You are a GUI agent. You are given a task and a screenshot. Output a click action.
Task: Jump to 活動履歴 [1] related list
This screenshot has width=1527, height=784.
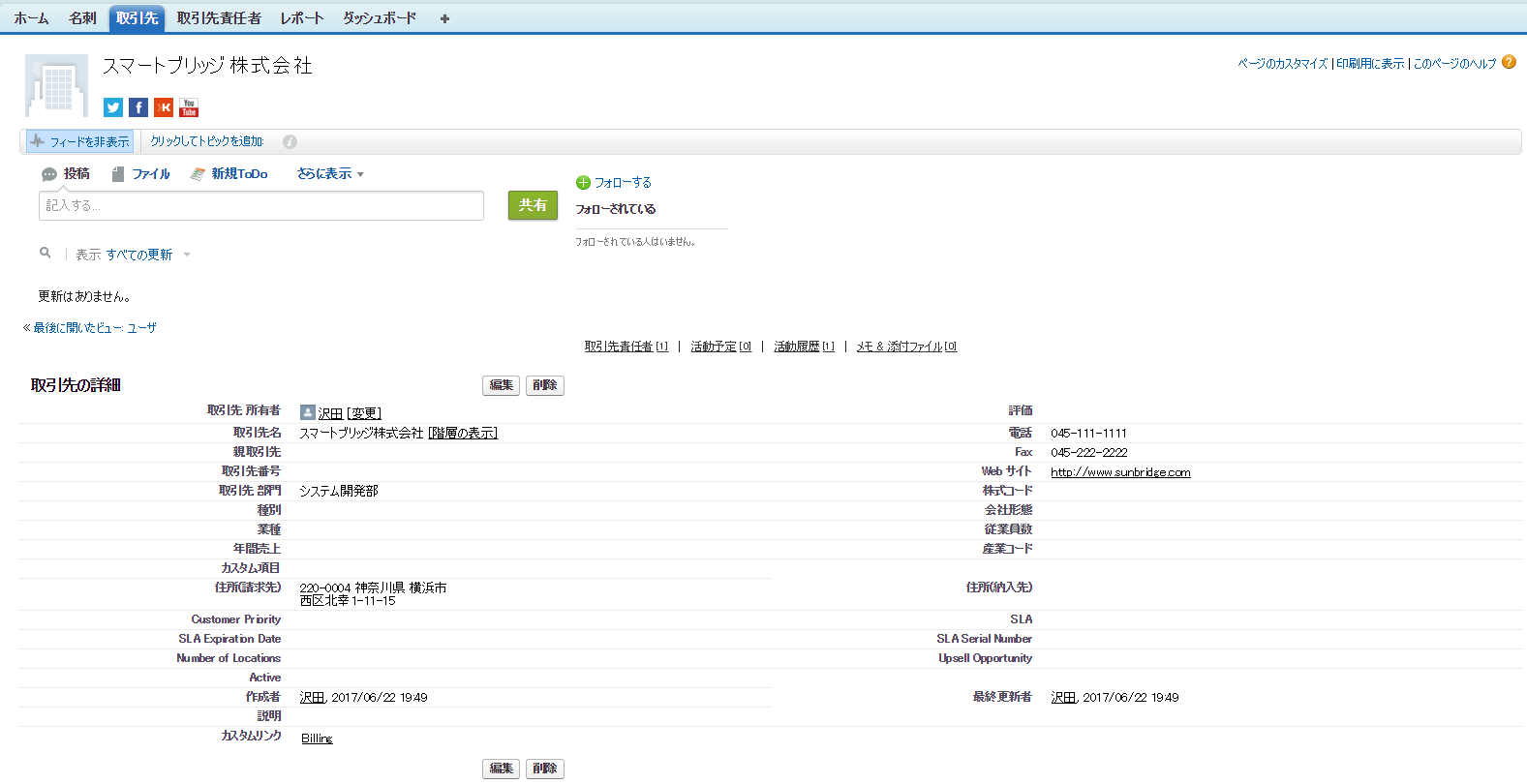coord(805,347)
